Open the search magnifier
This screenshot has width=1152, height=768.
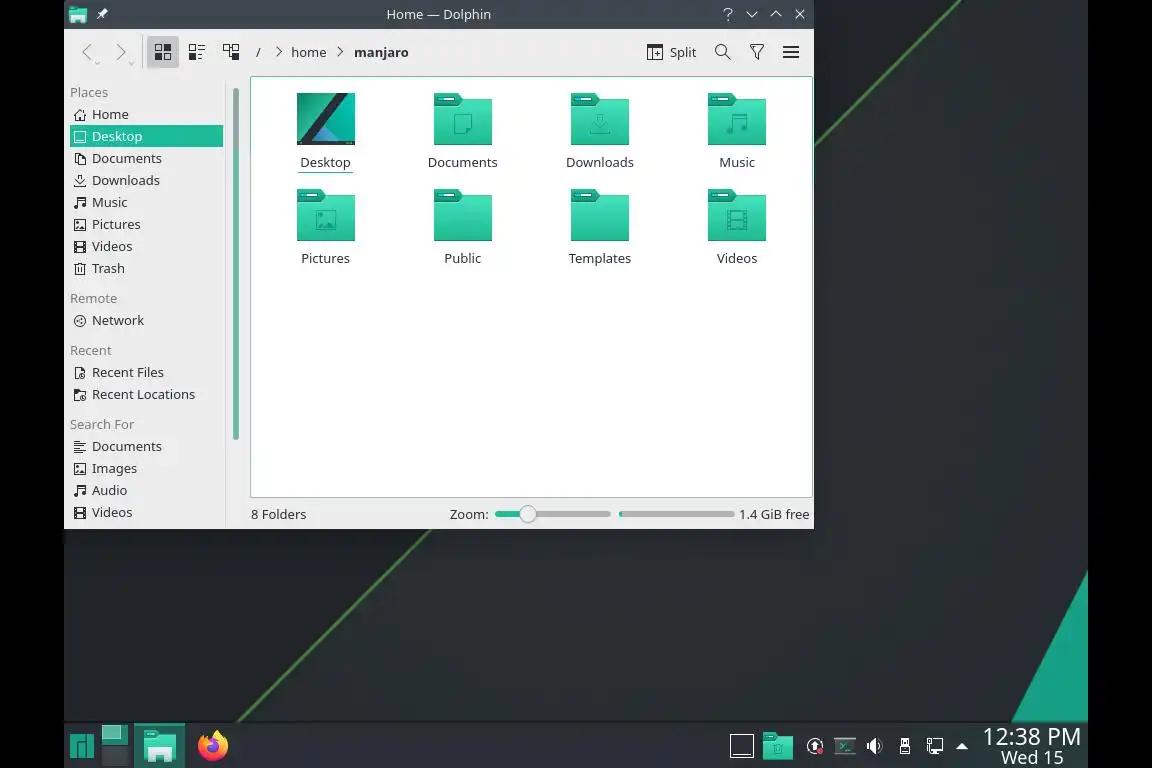(722, 52)
